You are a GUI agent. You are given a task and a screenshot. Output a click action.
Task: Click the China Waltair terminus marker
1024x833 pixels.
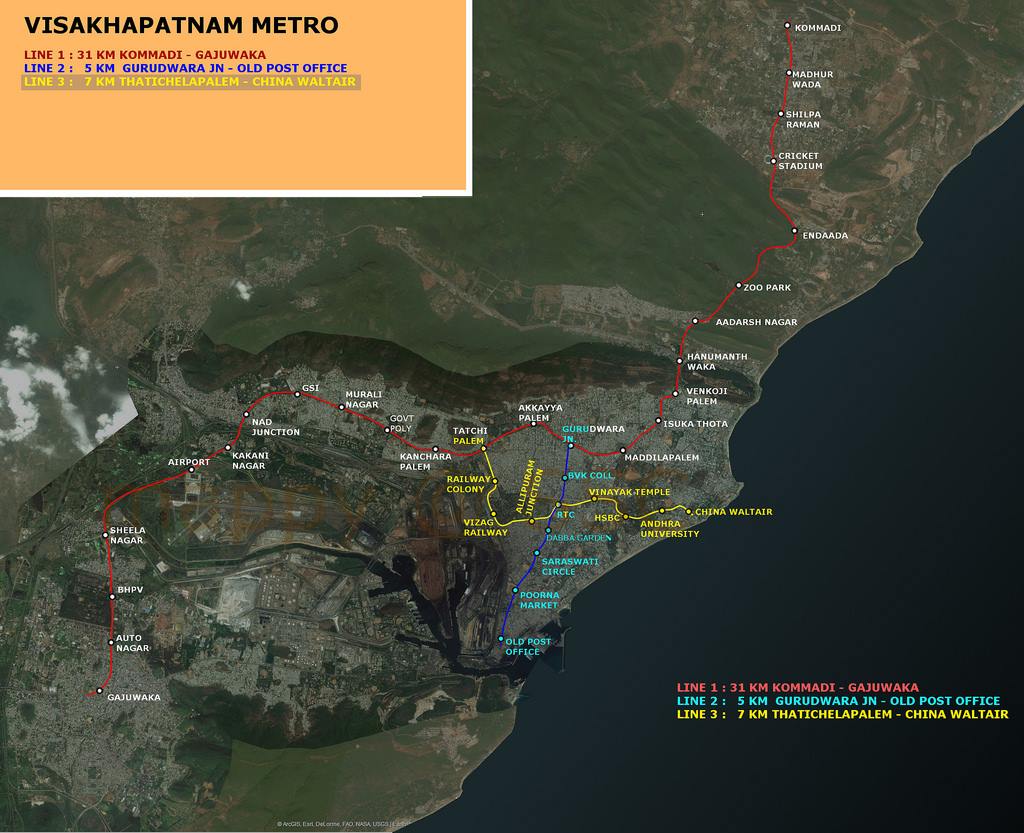pos(688,511)
